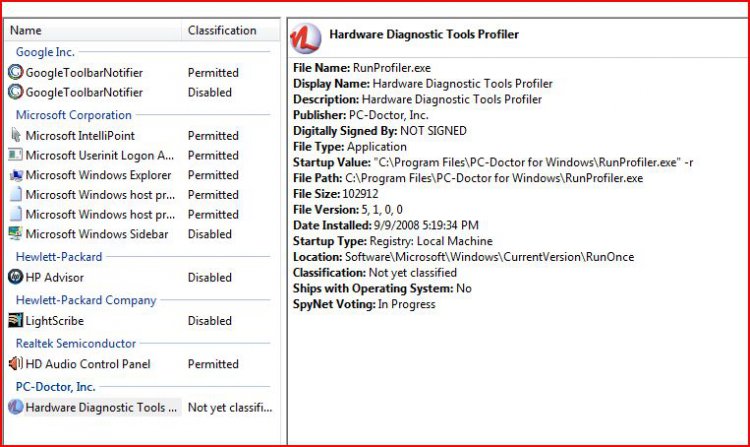750x447 pixels.
Task: Click the Microsoft Windows Explorer icon
Action: point(15,175)
